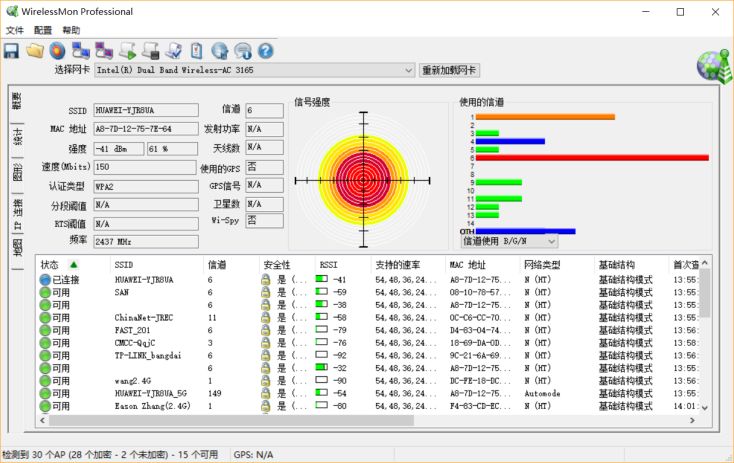Screen dimensions: 734x463
Task: Switch to the IP 连接 side tab
Action: [17, 213]
